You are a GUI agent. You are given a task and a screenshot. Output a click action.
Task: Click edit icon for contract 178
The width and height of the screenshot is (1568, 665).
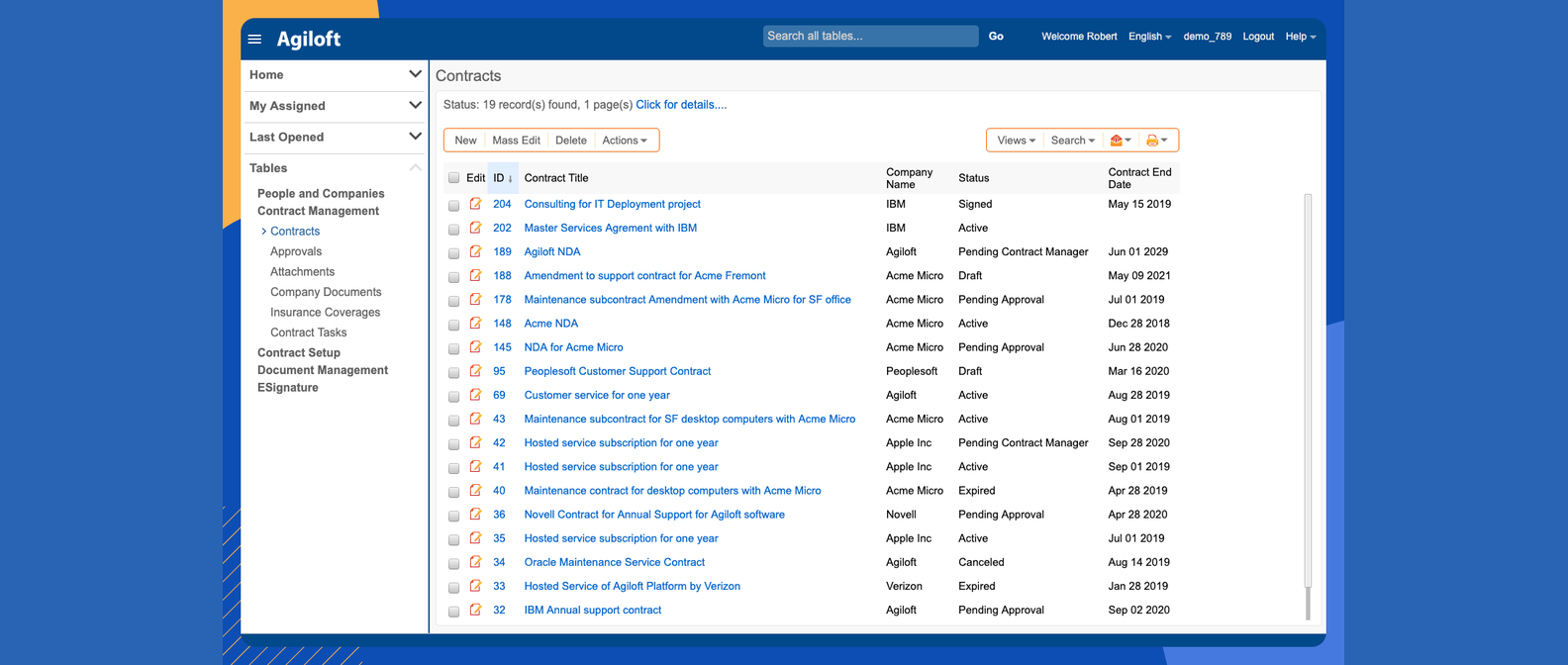click(x=475, y=299)
